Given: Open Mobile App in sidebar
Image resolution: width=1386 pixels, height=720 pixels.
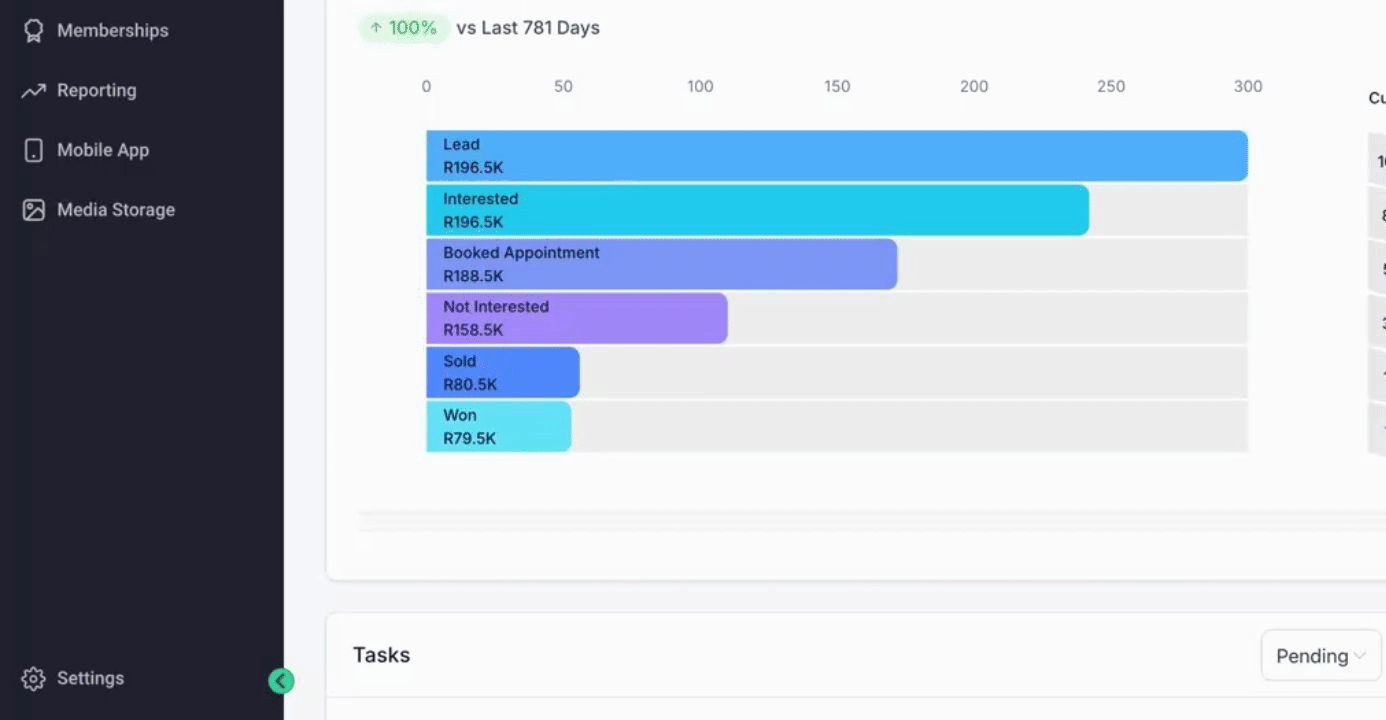Looking at the screenshot, I should 102,151.
